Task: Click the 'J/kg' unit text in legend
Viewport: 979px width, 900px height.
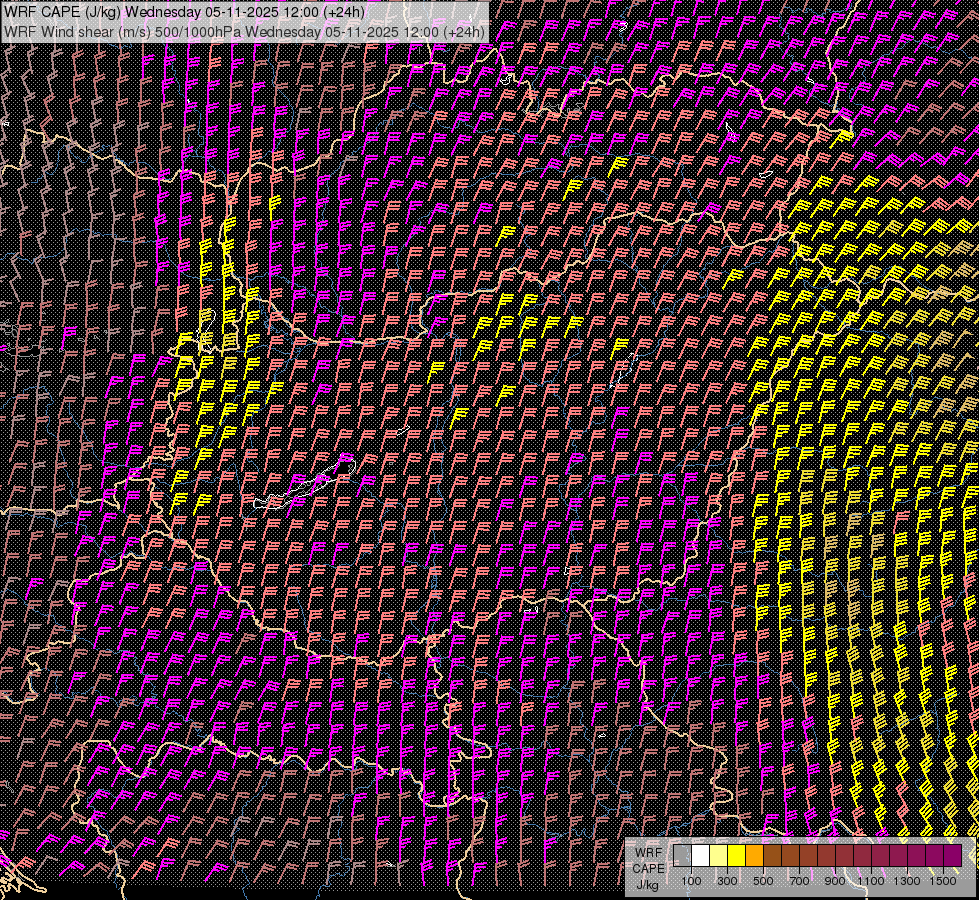Action: coord(647,885)
